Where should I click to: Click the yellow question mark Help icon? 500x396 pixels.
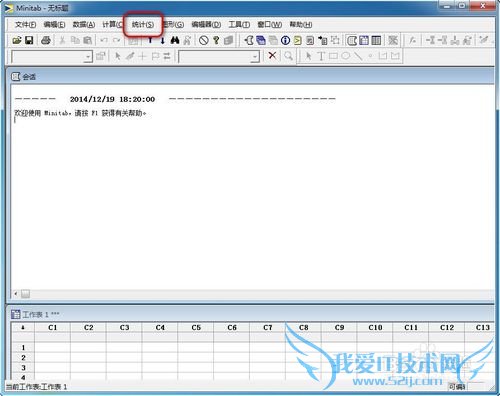pos(216,40)
